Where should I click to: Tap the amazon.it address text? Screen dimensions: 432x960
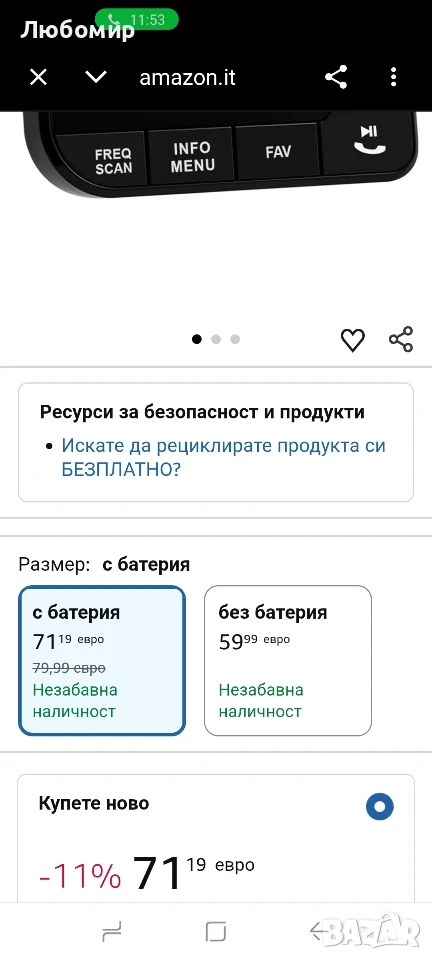[x=187, y=78]
